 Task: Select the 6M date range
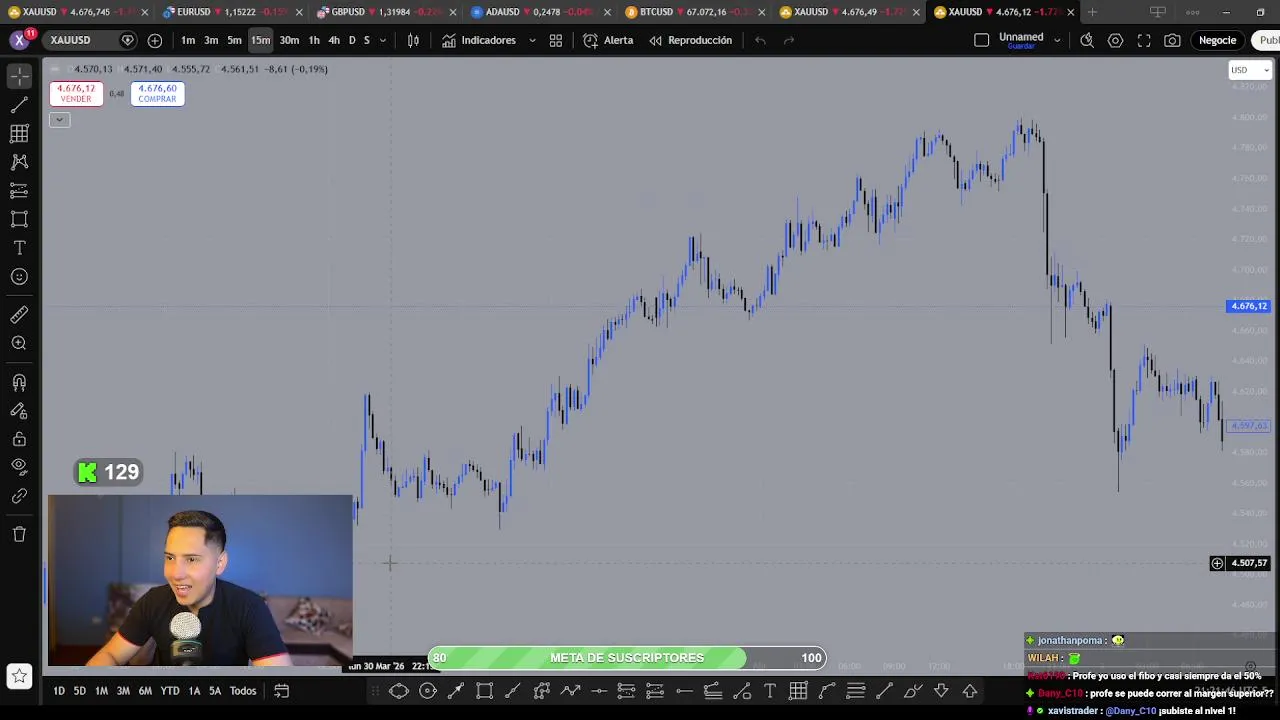click(145, 691)
